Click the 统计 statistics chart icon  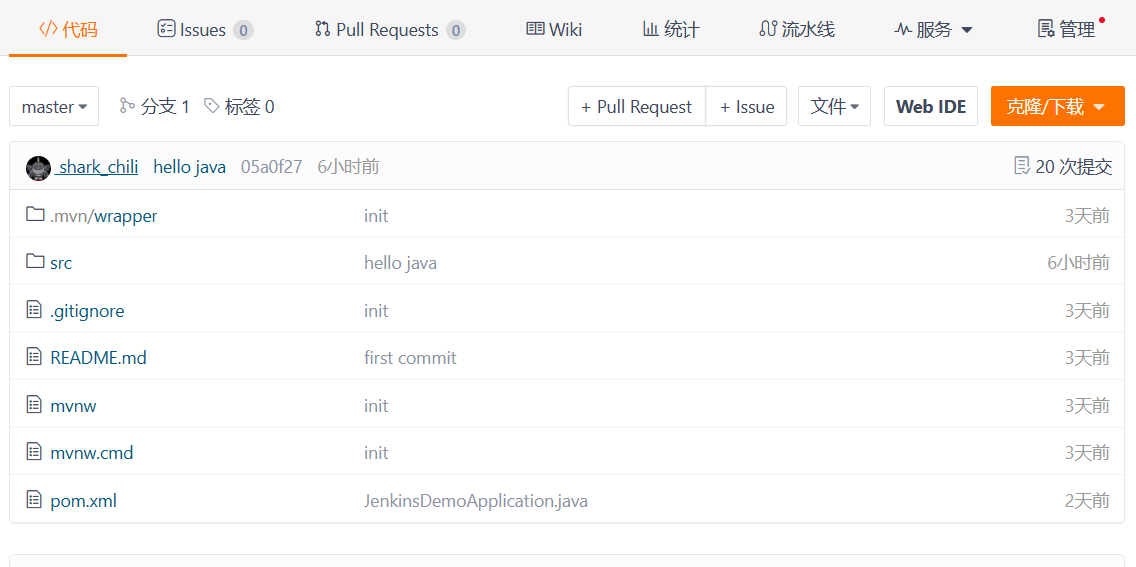click(651, 29)
